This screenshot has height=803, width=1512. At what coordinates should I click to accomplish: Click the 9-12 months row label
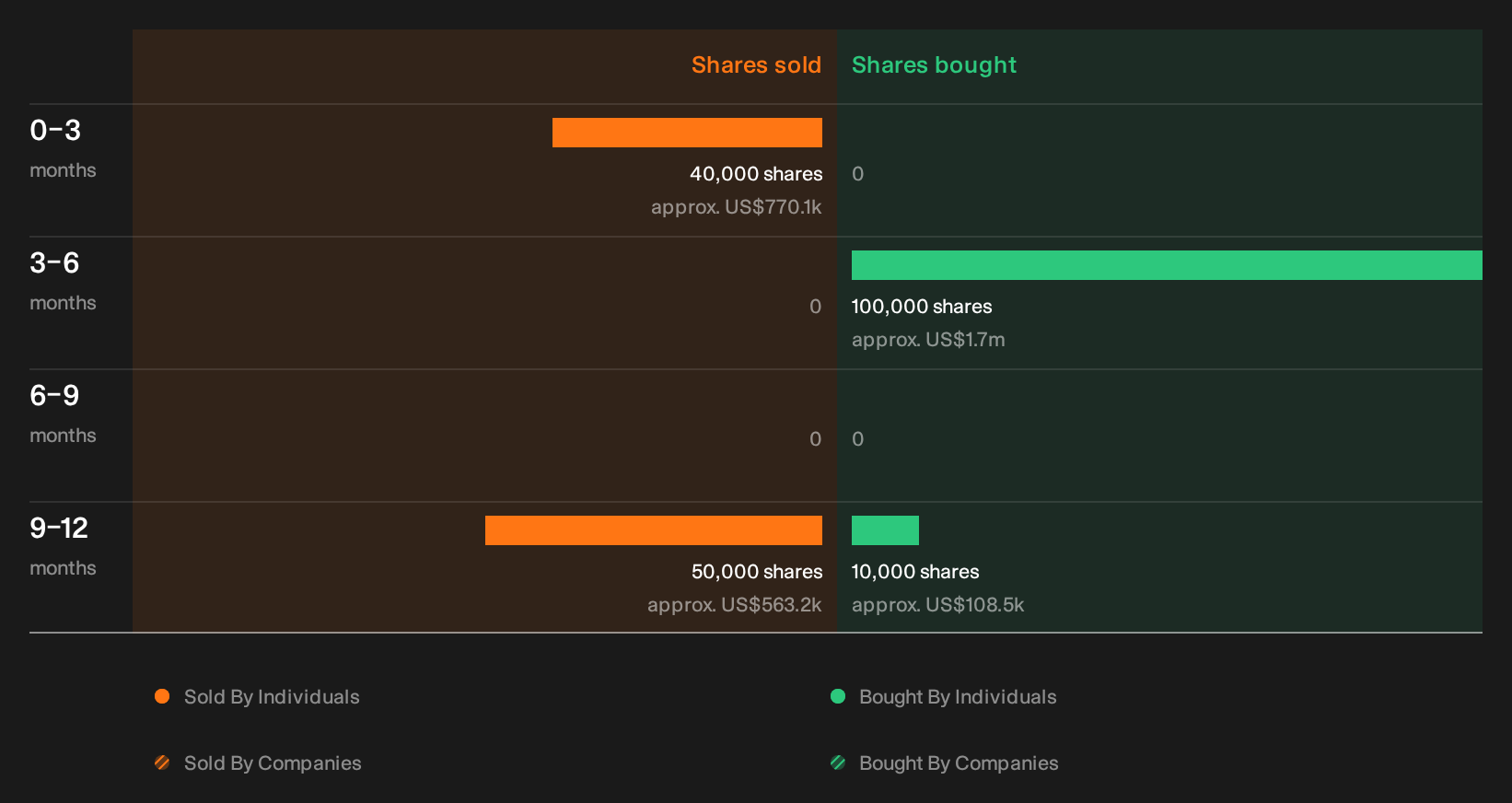pos(63,545)
